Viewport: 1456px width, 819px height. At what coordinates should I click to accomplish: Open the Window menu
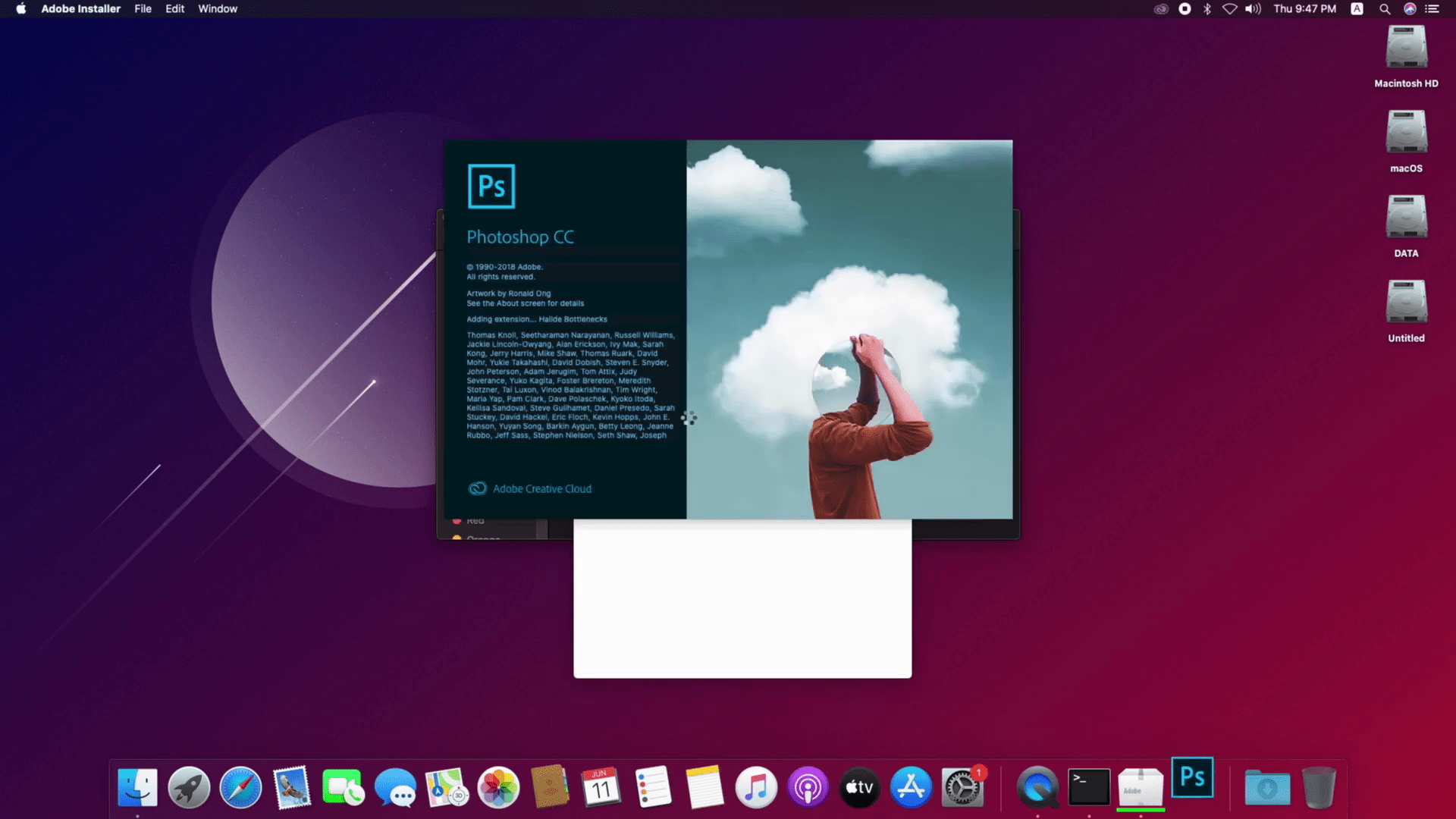click(218, 9)
